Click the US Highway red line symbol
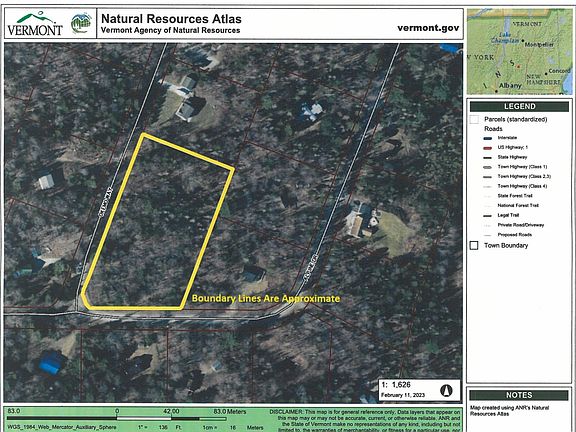 [488, 148]
